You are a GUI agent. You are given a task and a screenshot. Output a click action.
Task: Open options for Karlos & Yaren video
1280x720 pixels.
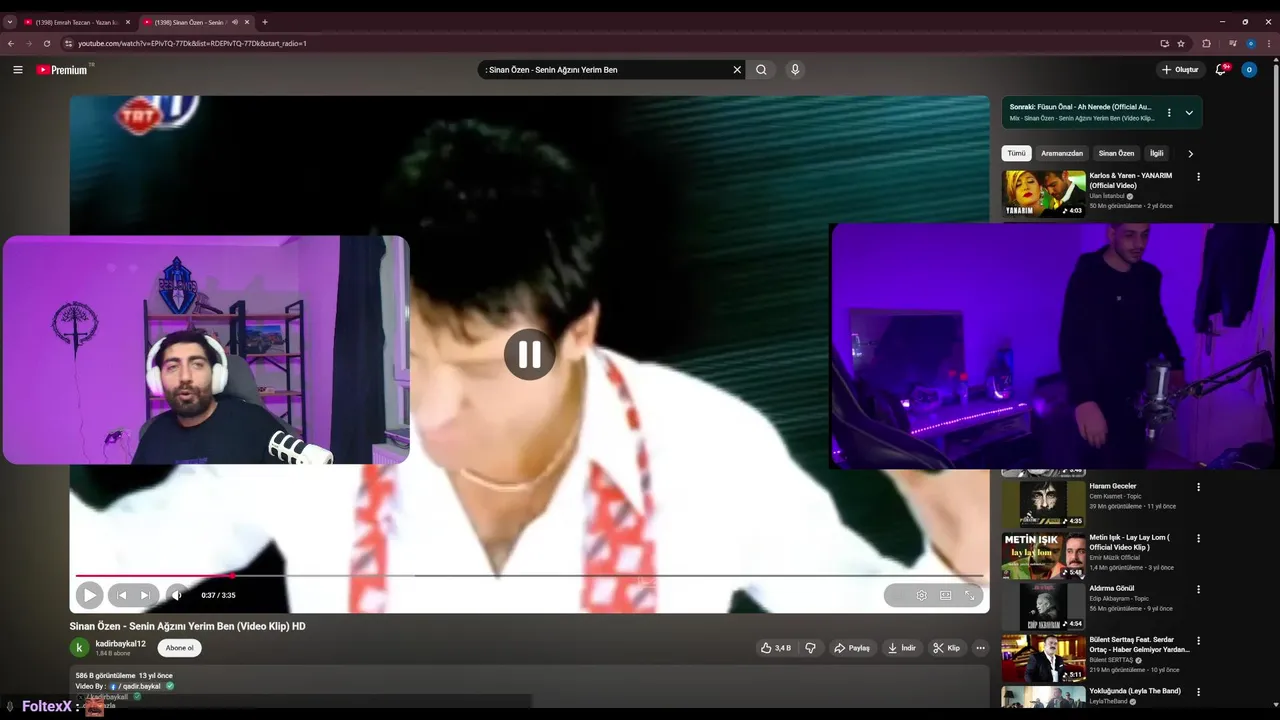pos(1198,177)
